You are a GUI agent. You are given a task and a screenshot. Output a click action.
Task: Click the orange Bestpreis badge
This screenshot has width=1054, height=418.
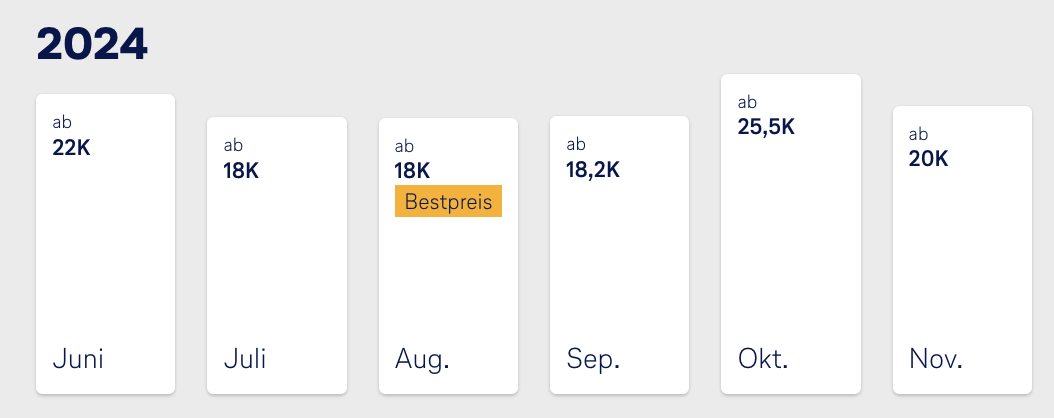pos(448,201)
